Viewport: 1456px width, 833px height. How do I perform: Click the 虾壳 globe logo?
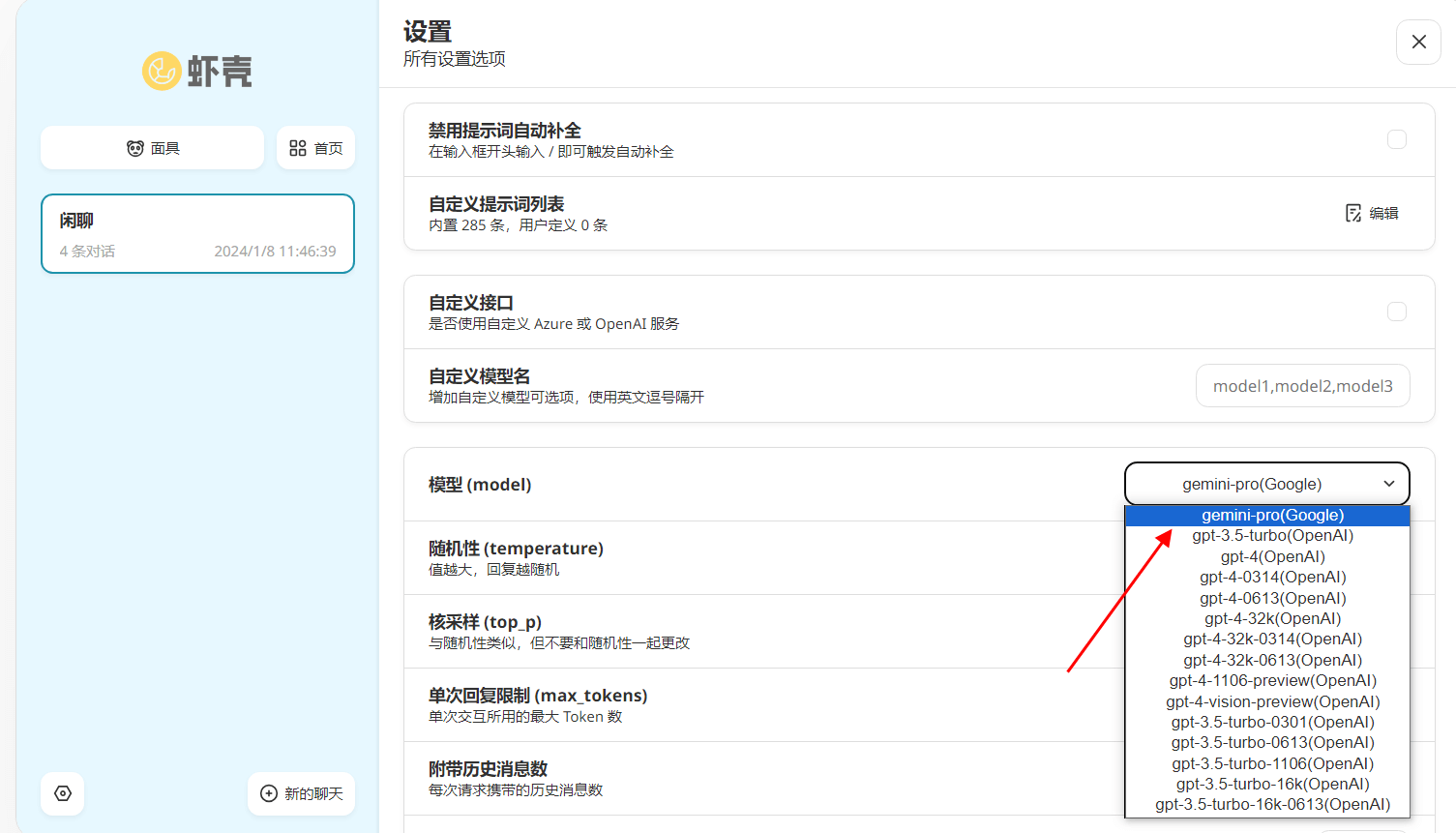click(x=163, y=70)
